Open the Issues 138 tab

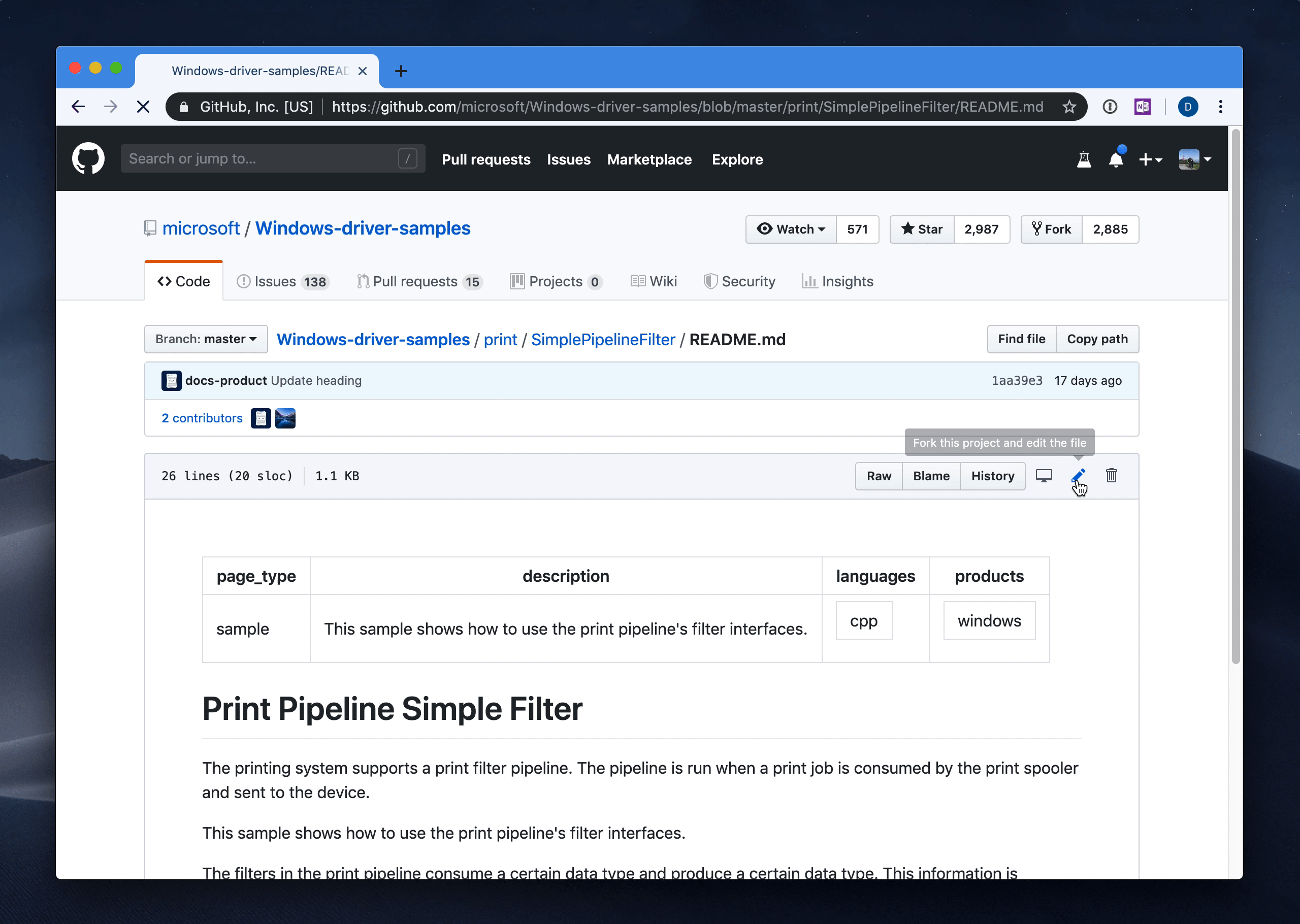pos(283,282)
